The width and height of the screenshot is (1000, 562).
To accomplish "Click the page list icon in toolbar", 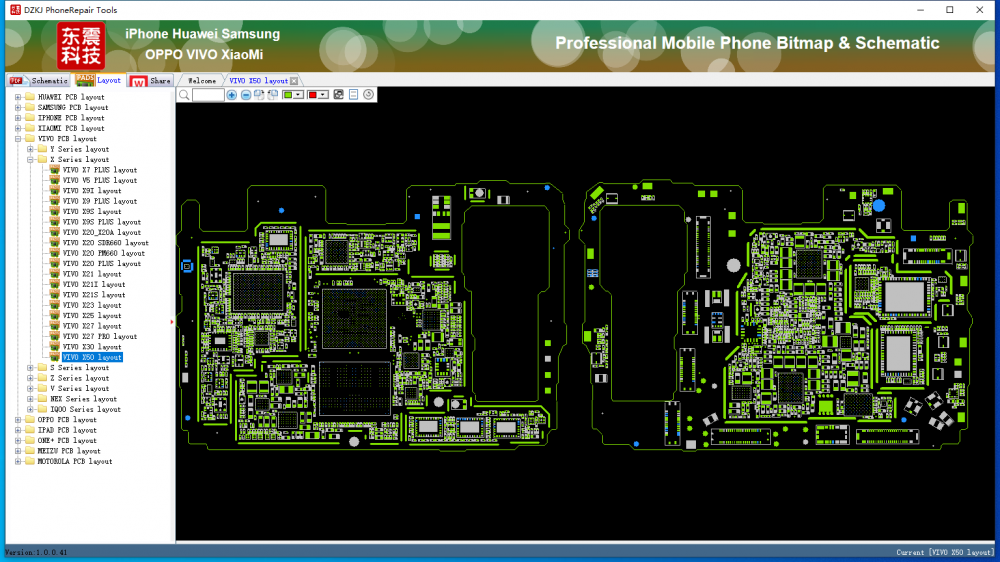I will (354, 95).
